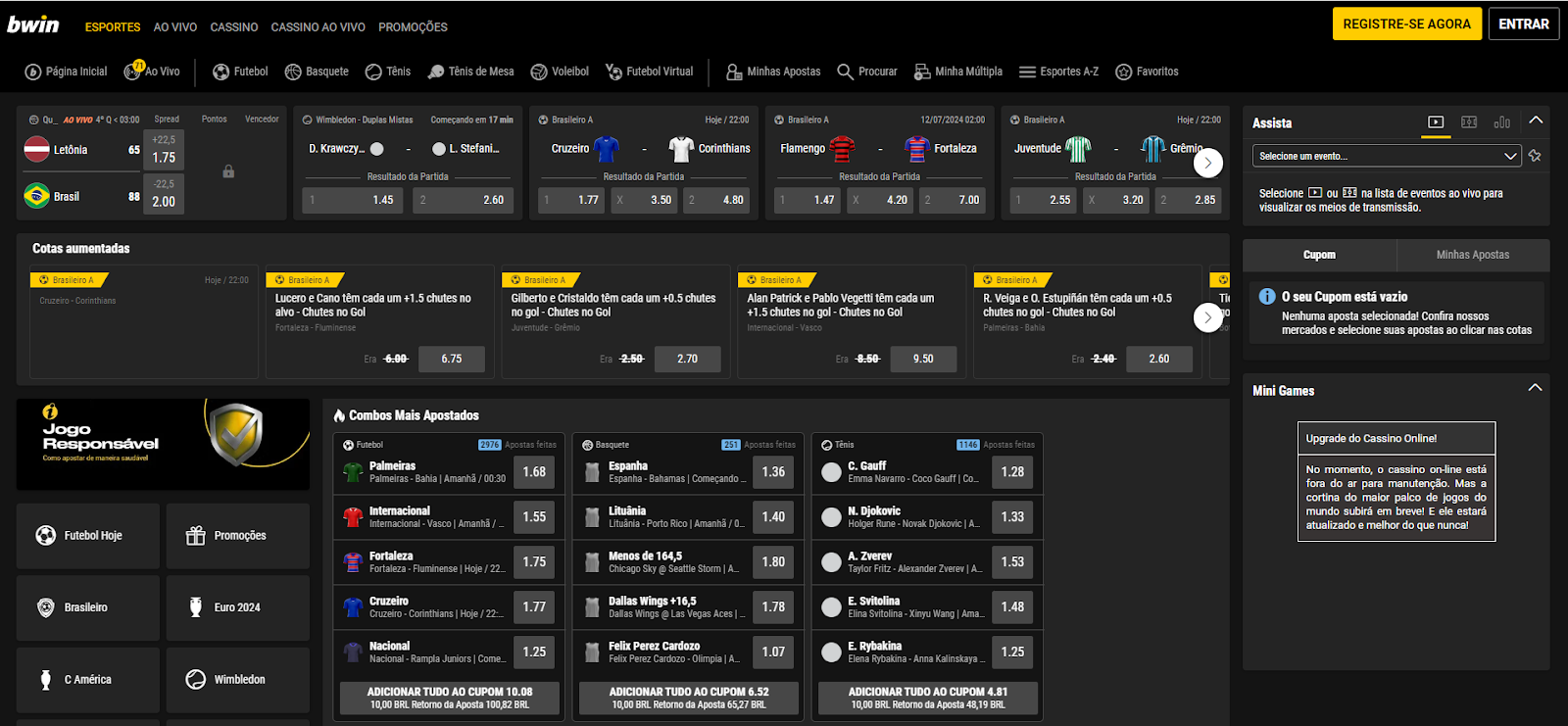
Task: Open the bwin logo home link
Action: [x=33, y=24]
